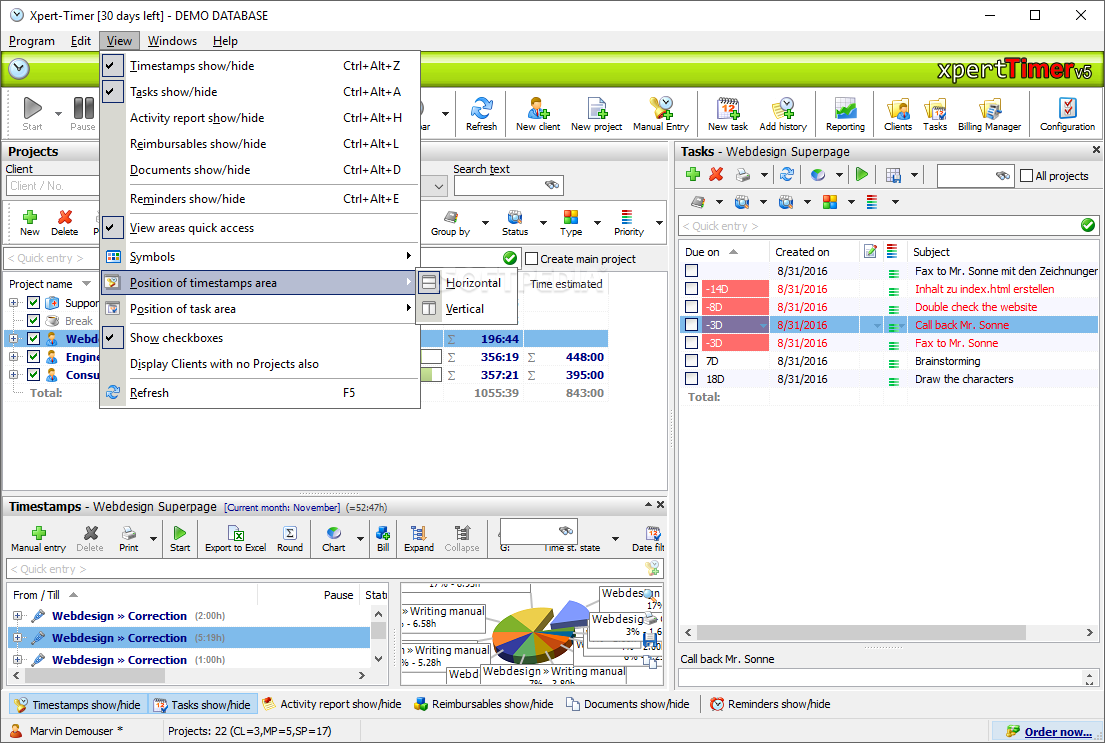
Task: Click the Print icon in Timestamps toolbar
Action: coord(128,539)
